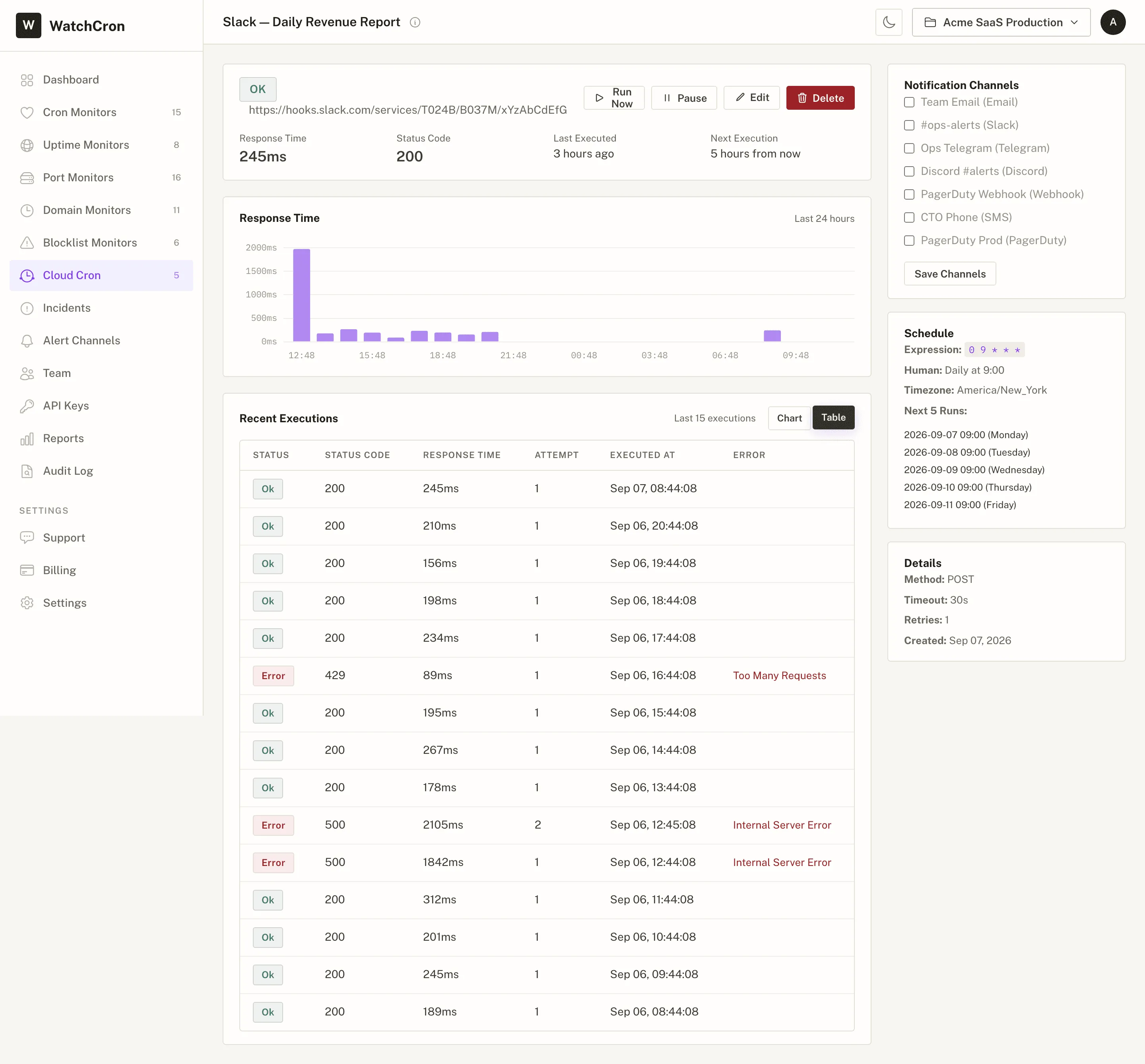Enable CTO Phone (SMS) channel
1145x1064 pixels.
[909, 217]
